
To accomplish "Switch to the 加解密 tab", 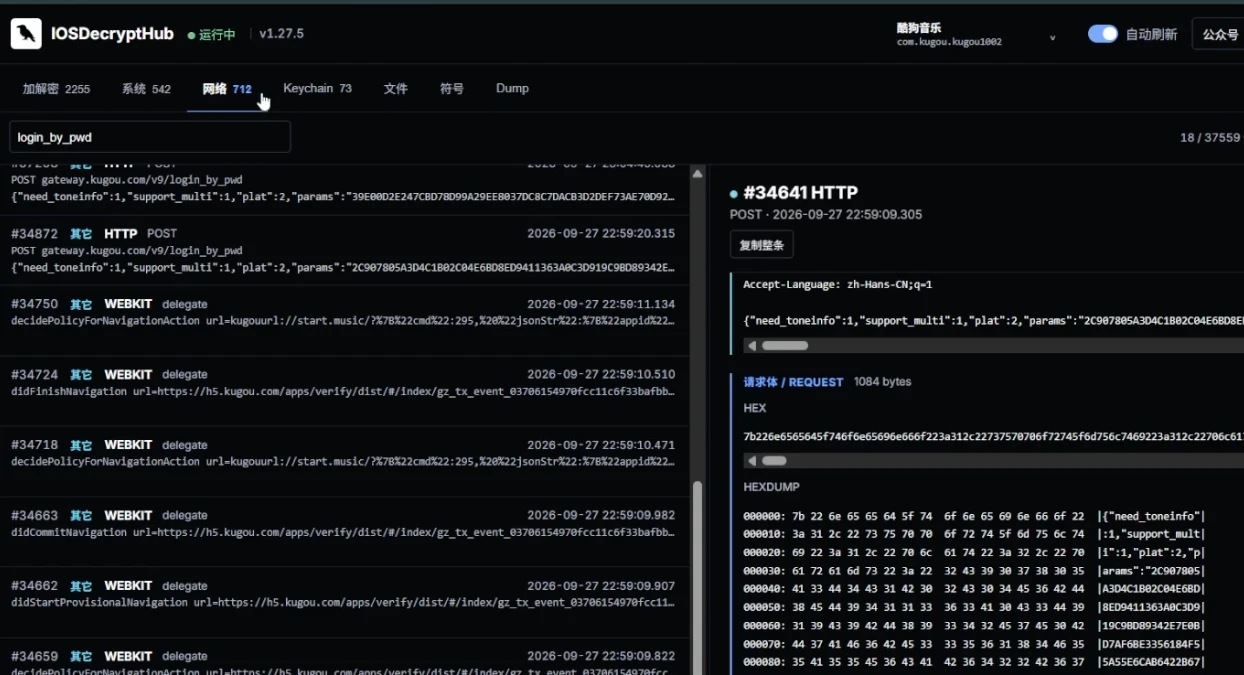I will pyautogui.click(x=56, y=89).
